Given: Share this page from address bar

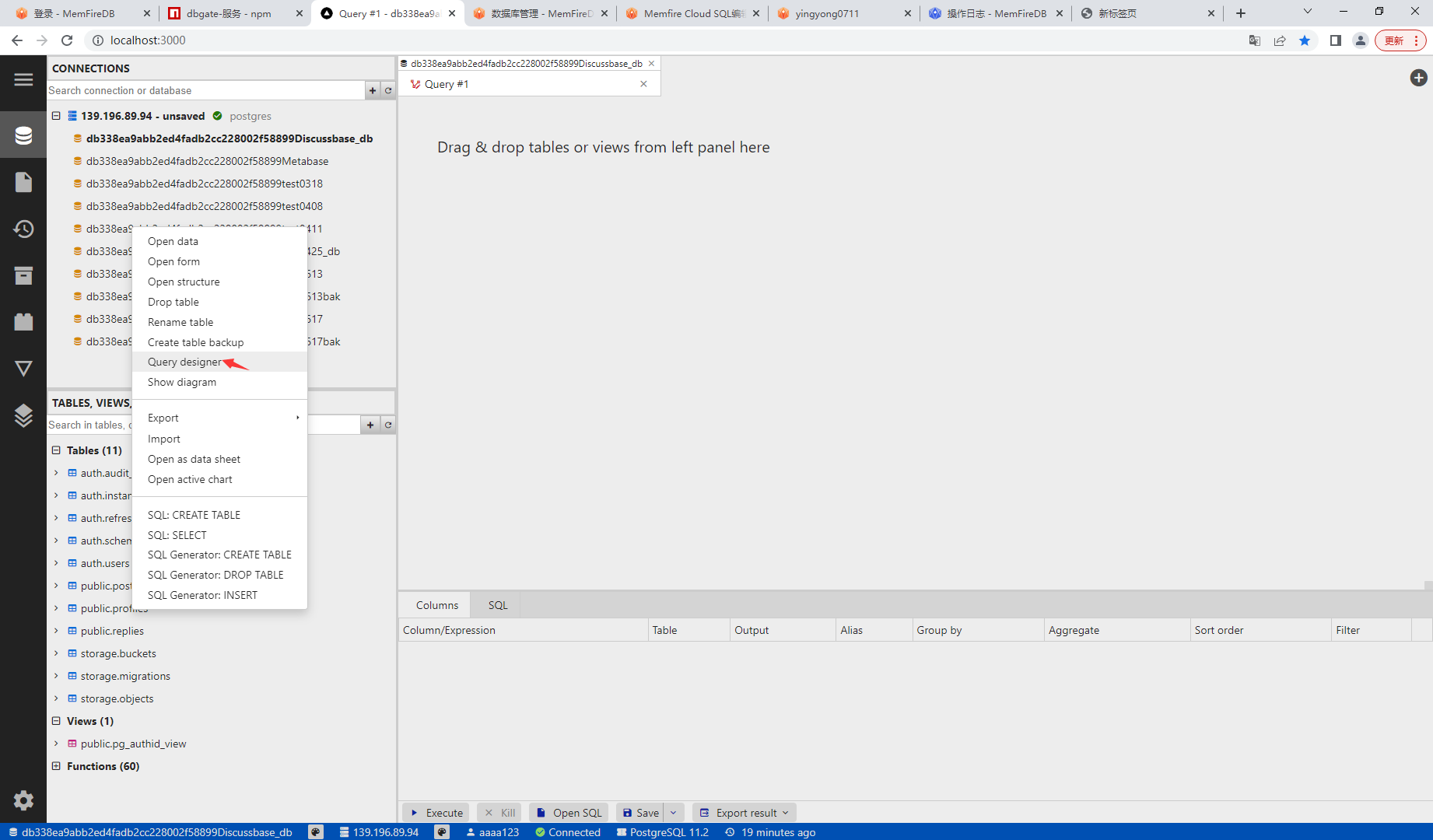Looking at the screenshot, I should (1280, 40).
